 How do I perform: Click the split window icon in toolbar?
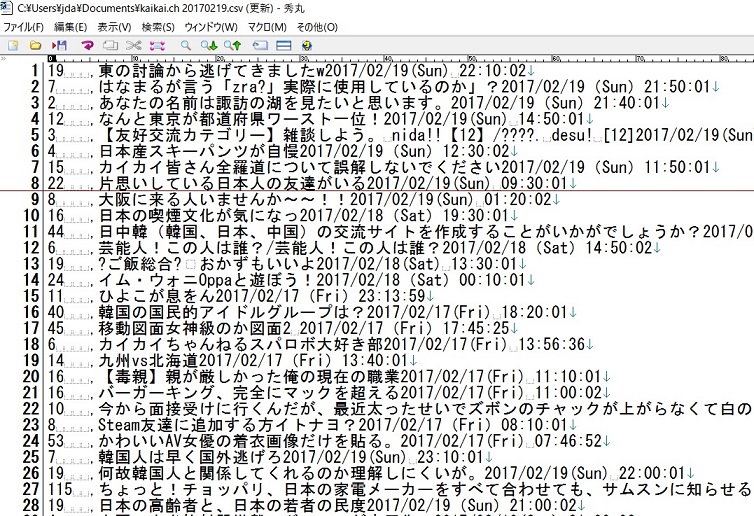(x=283, y=46)
